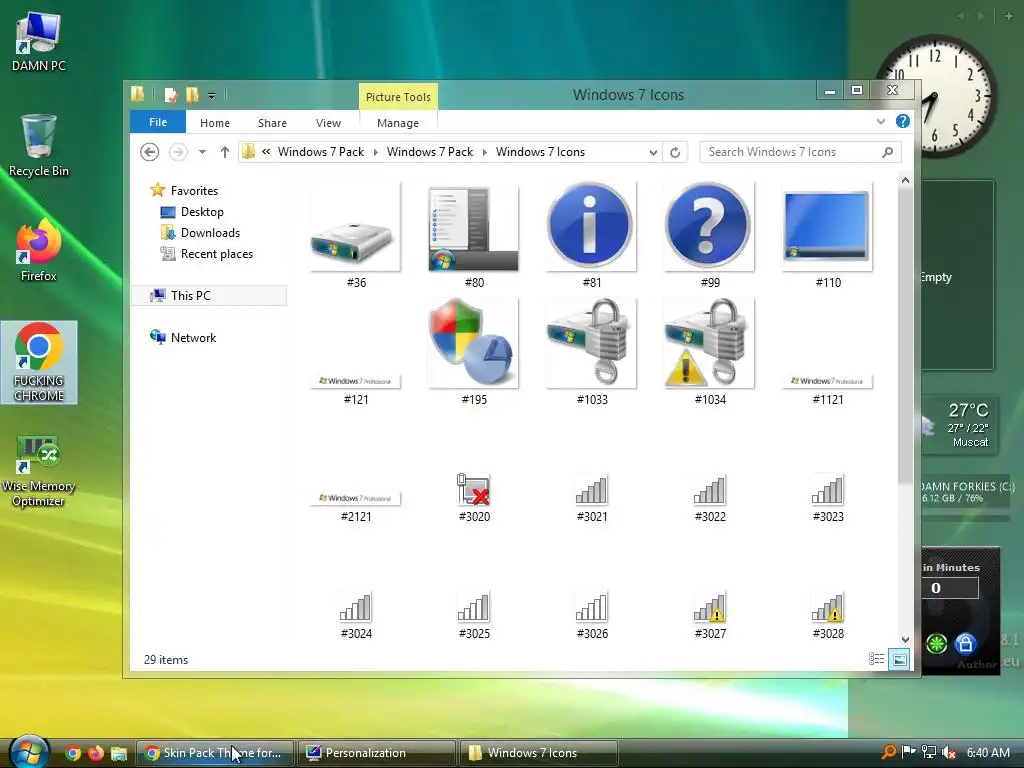
Task: Go back using the Back arrow
Action: pos(150,152)
